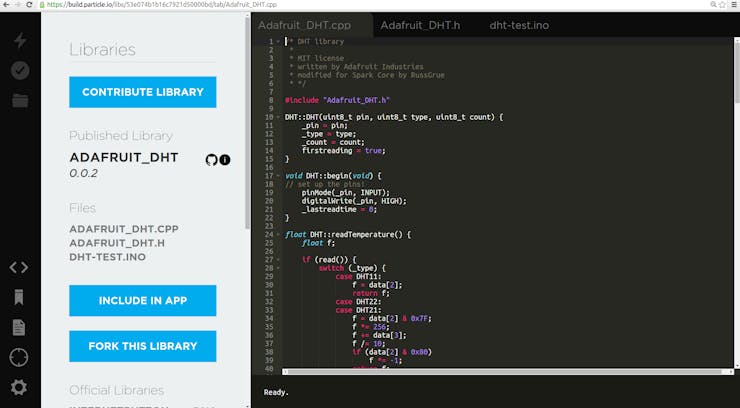Click the bookmark star in address bar
Image resolution: width=740 pixels, height=408 pixels.
coord(722,5)
